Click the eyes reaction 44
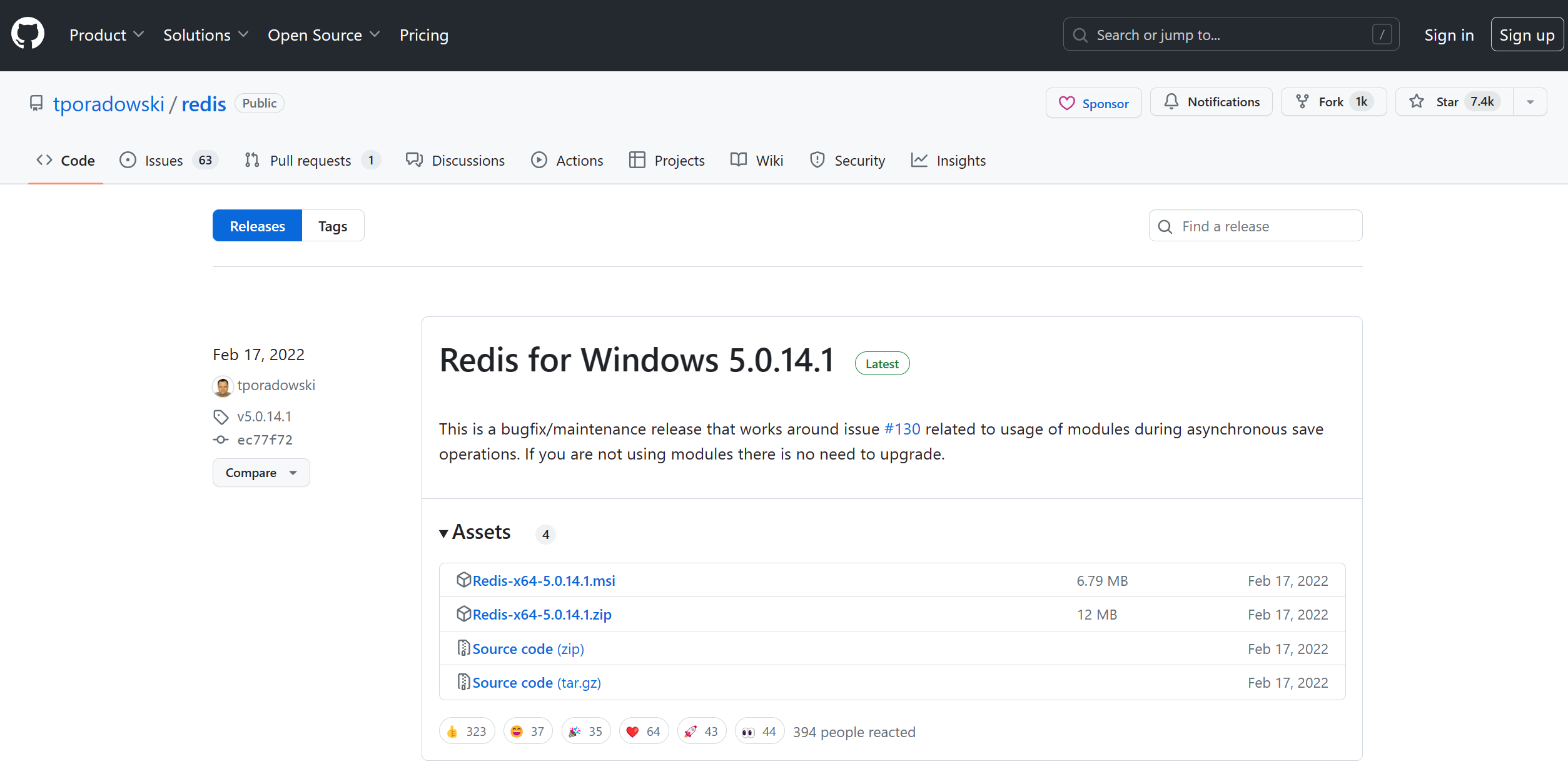 click(x=759, y=731)
